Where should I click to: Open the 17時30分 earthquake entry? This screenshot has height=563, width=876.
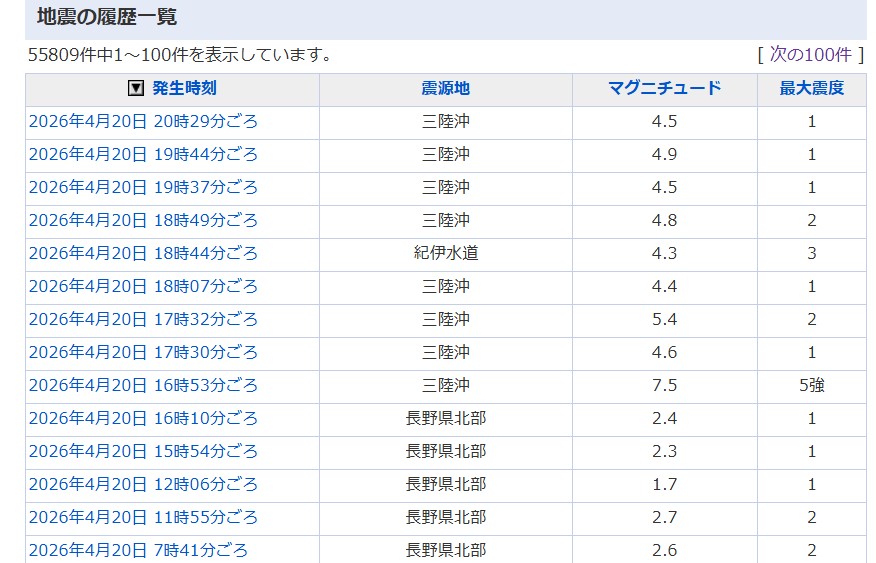[143, 353]
